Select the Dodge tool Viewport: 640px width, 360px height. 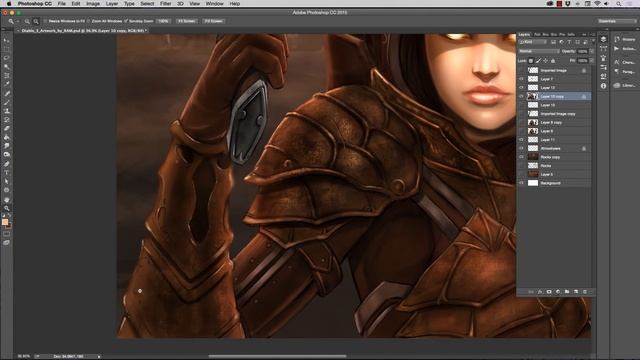click(x=7, y=155)
